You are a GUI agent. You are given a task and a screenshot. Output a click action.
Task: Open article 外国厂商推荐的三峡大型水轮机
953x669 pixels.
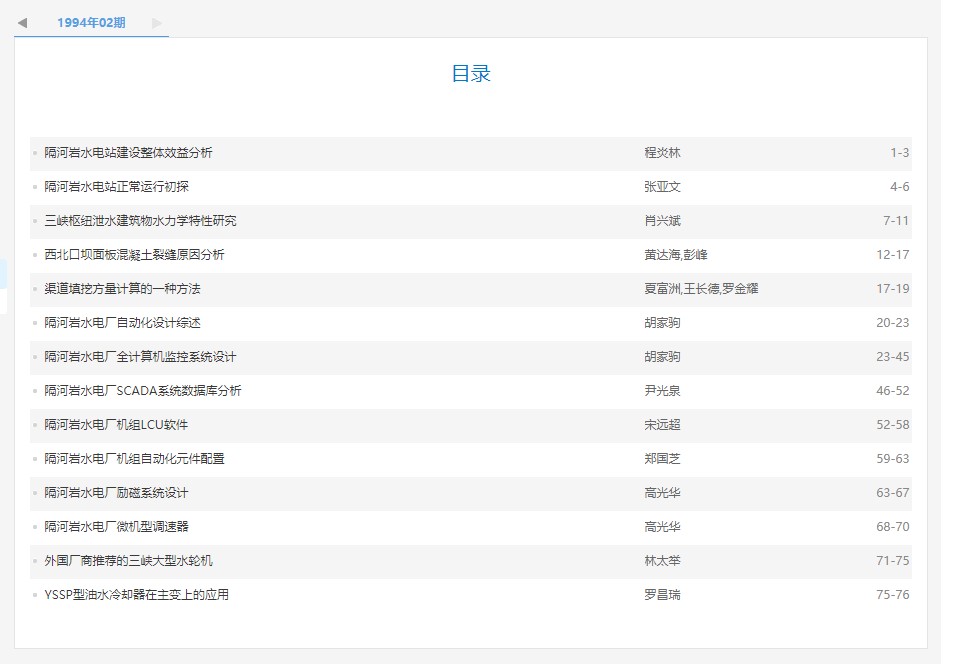[128, 561]
